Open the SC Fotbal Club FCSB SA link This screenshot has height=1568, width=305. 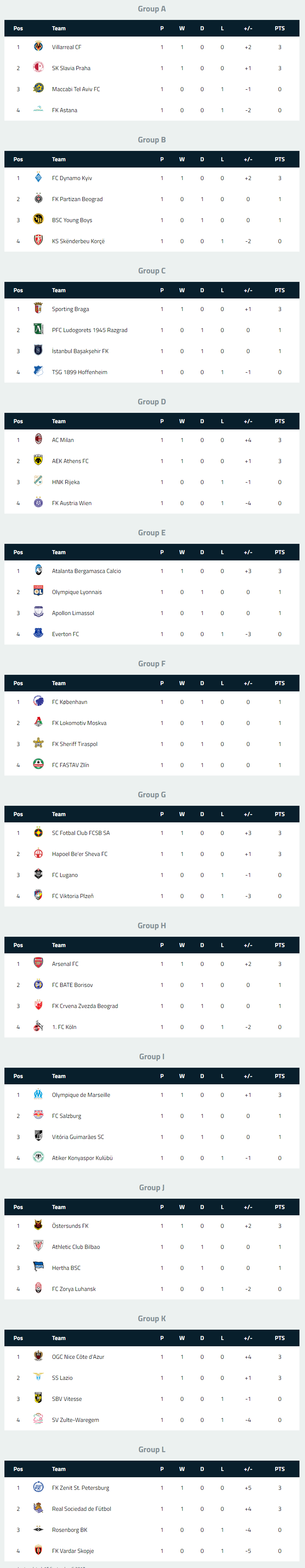coord(81,833)
